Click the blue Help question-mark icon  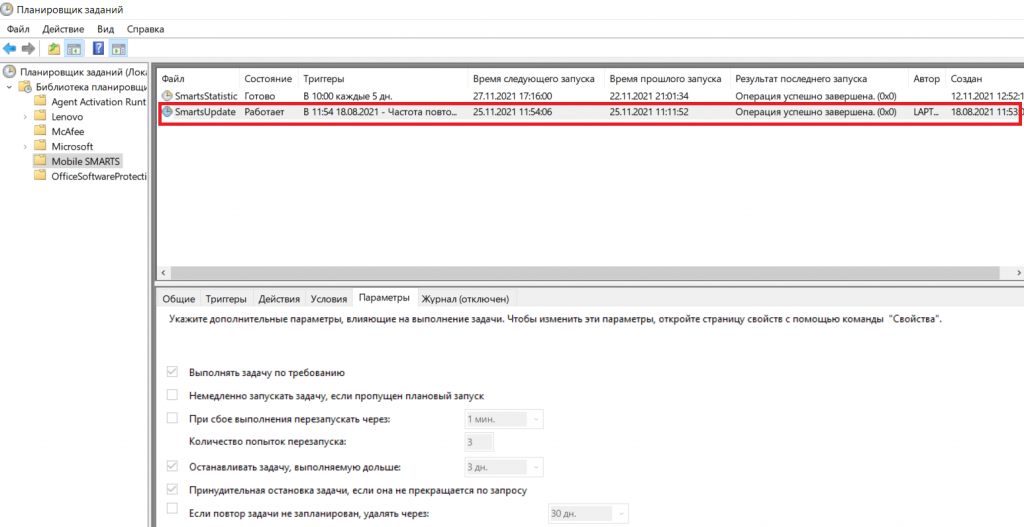(x=99, y=48)
